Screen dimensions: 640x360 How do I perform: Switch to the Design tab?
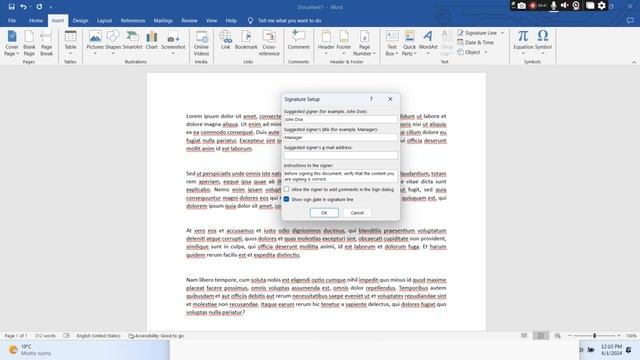click(80, 20)
